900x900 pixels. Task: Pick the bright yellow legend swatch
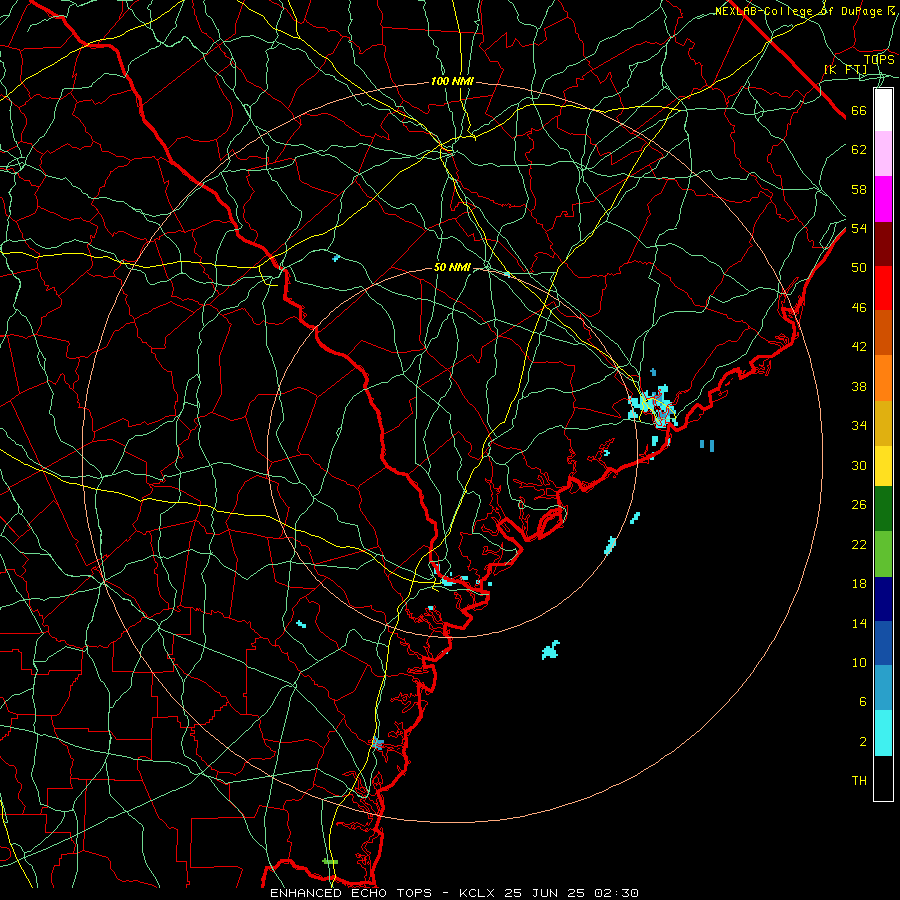coord(883,466)
